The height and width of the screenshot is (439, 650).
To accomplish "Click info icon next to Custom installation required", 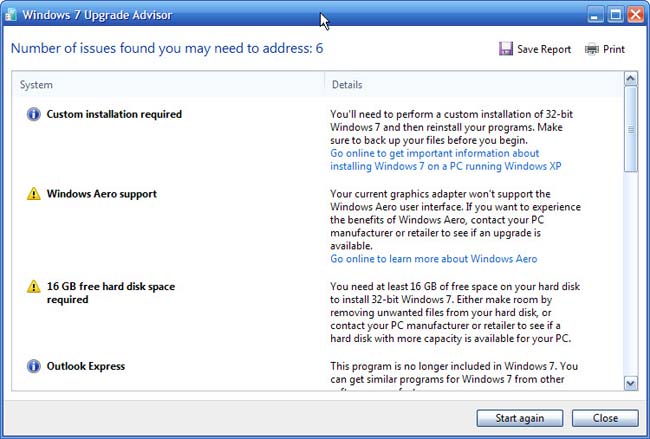I will click(x=34, y=114).
